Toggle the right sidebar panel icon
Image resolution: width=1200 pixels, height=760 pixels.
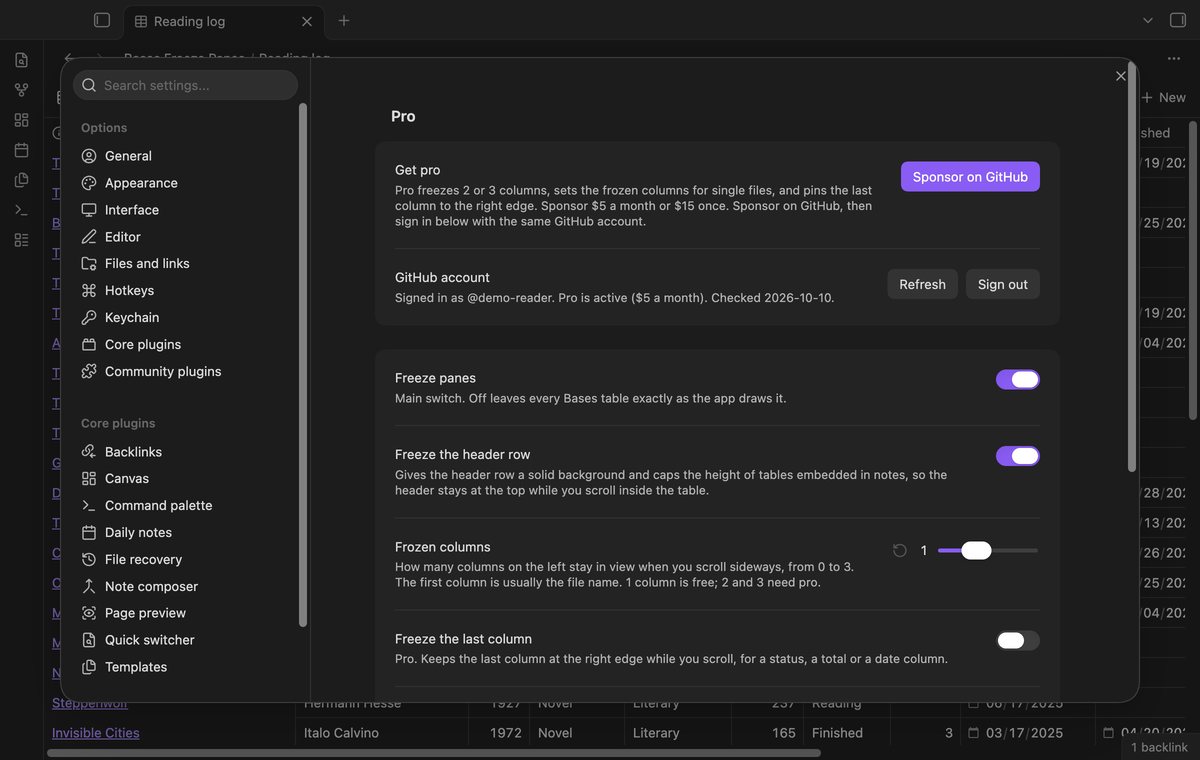[x=1178, y=20]
